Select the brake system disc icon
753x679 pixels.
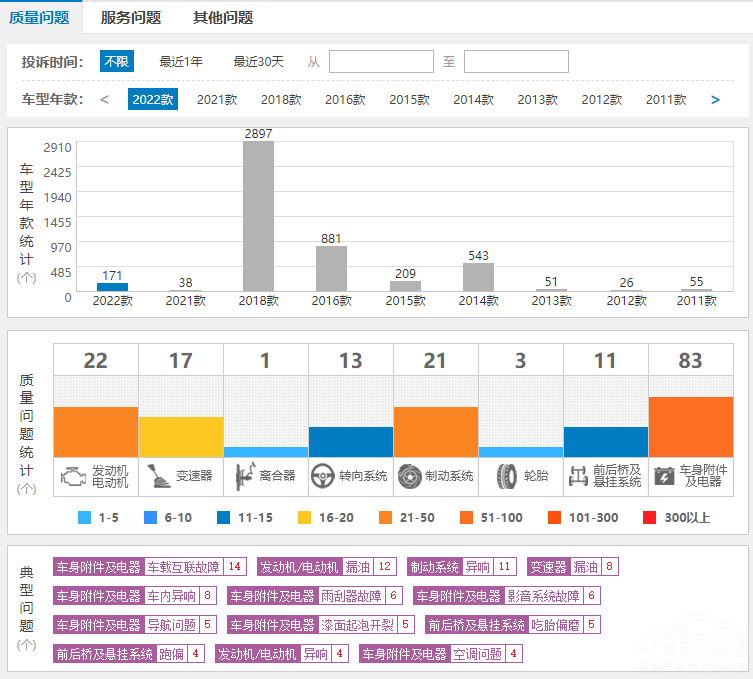click(408, 476)
